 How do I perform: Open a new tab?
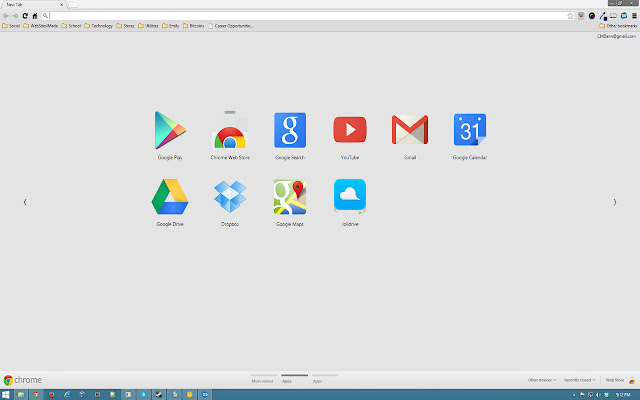coord(73,5)
